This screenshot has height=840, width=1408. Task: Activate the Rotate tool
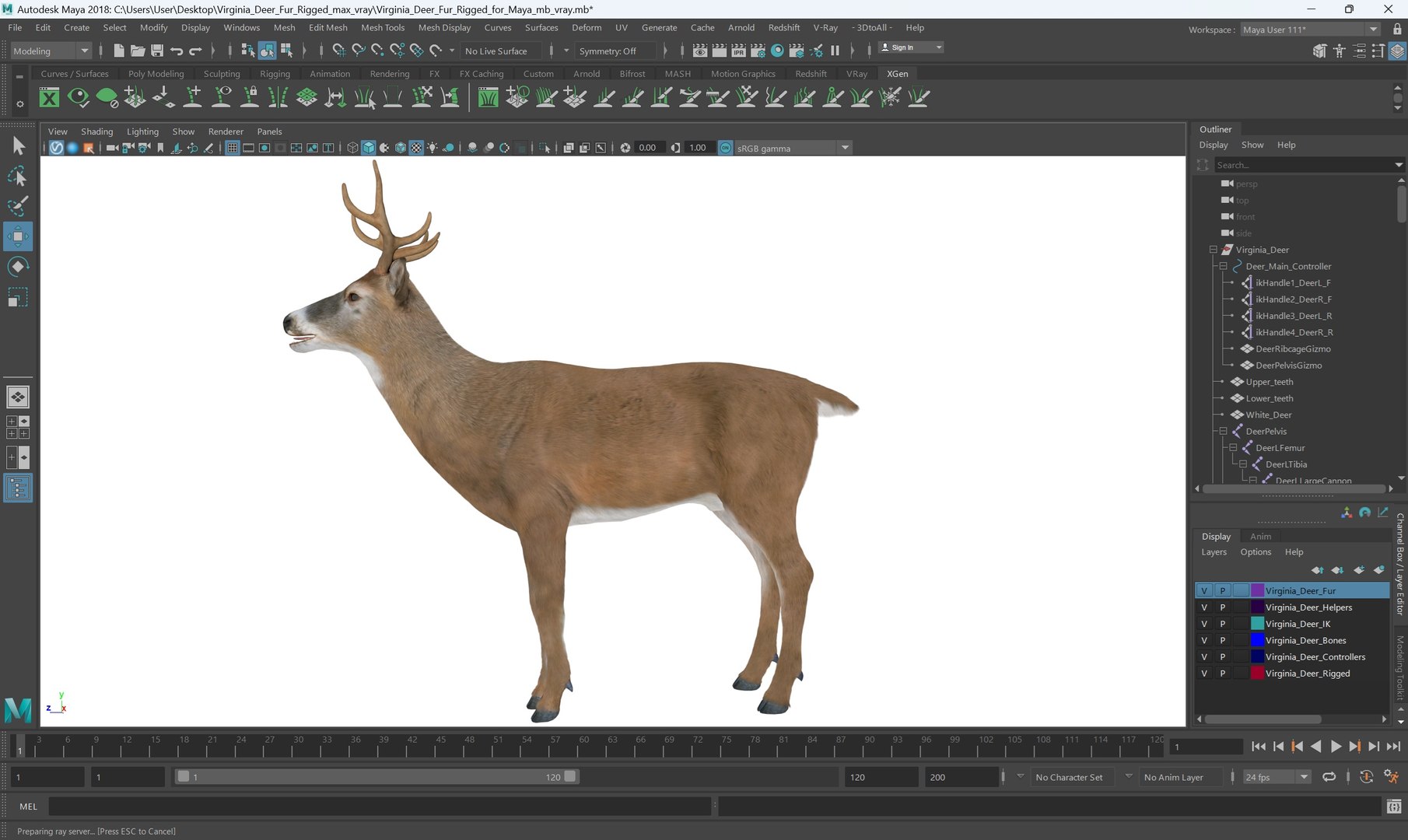(18, 267)
